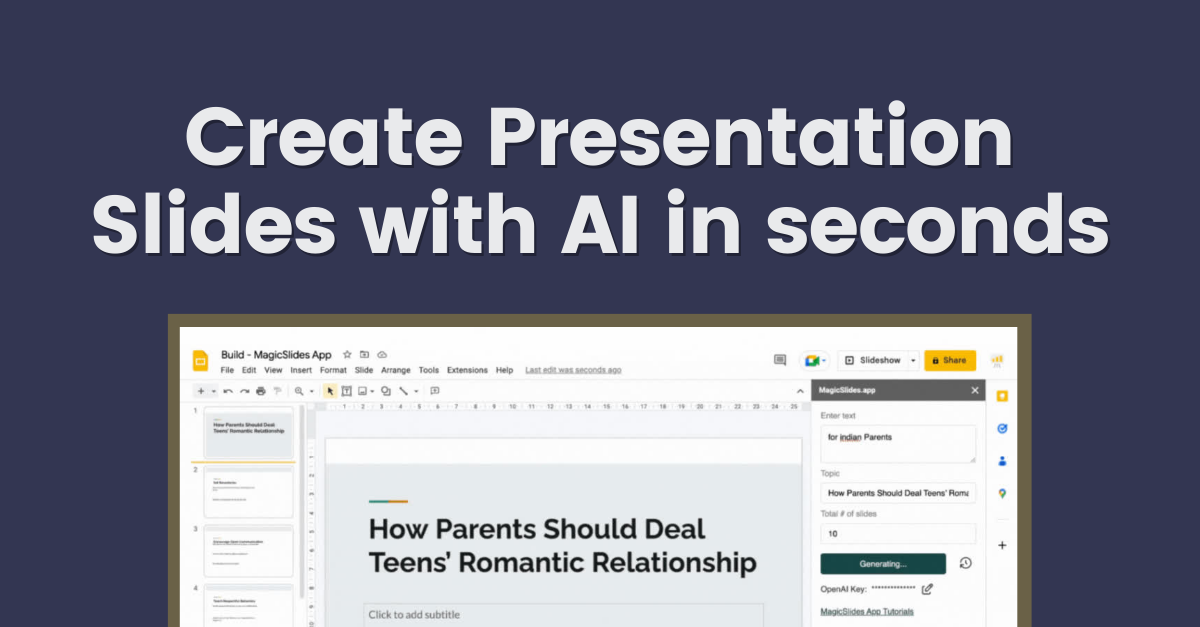This screenshot has width=1200, height=627.
Task: Open Google Keep in side panel
Action: [x=1002, y=396]
